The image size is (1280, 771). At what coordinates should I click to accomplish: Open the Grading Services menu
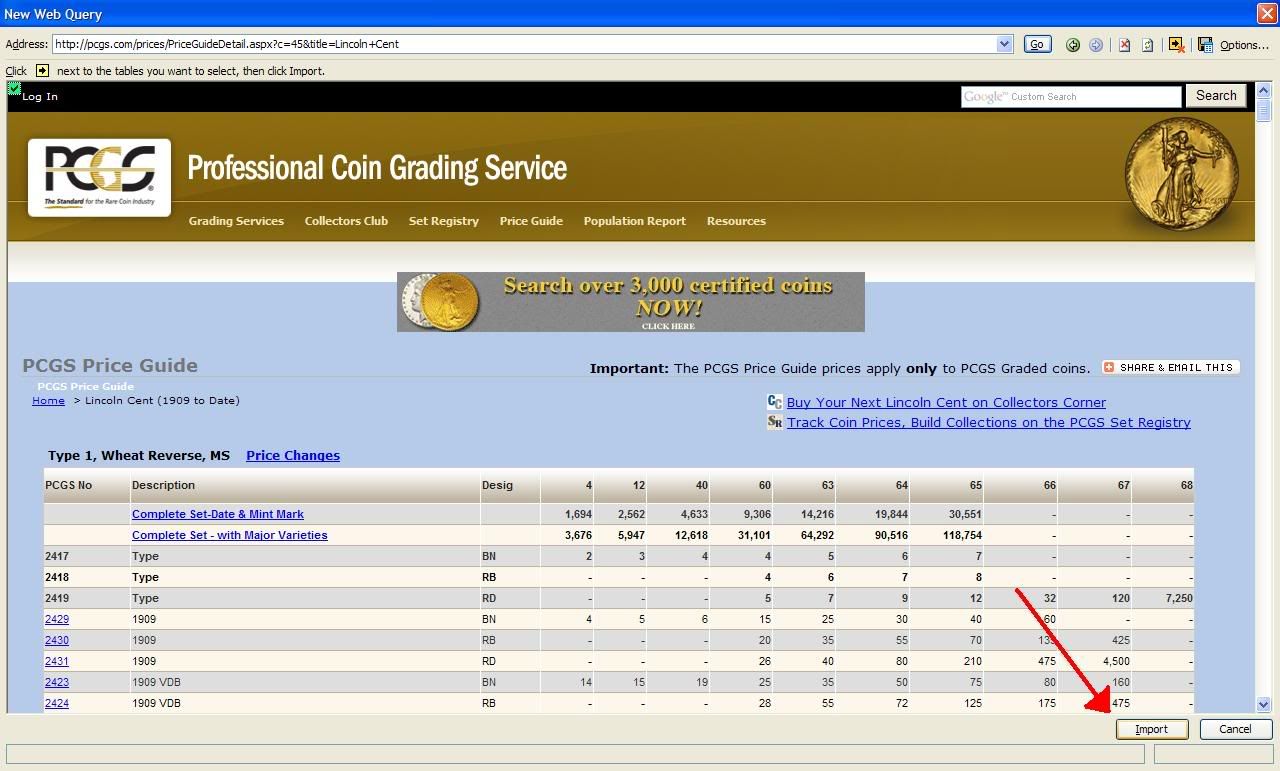236,221
